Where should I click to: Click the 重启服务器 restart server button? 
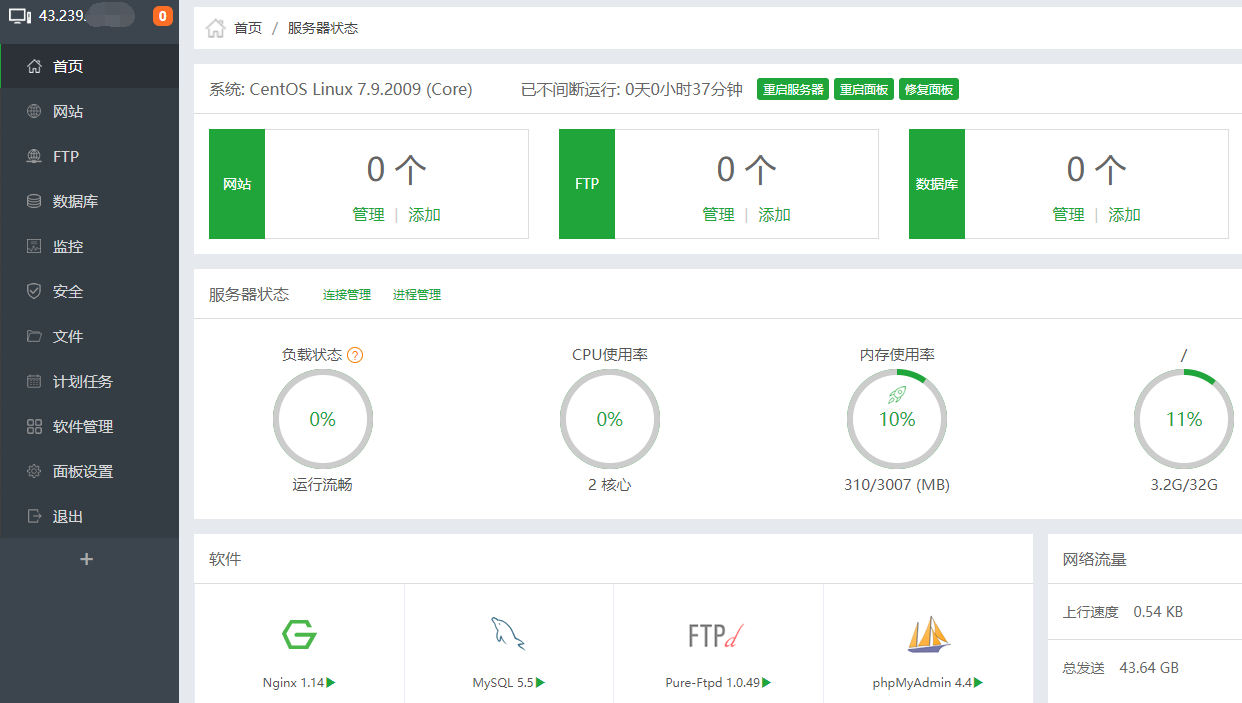792,88
